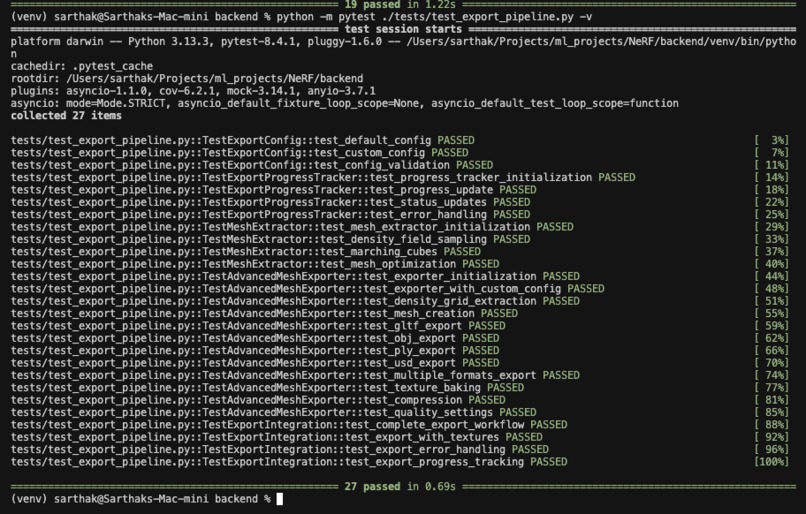Click the test_quality_settings test line
The height and width of the screenshot is (514, 806).
coord(273,412)
